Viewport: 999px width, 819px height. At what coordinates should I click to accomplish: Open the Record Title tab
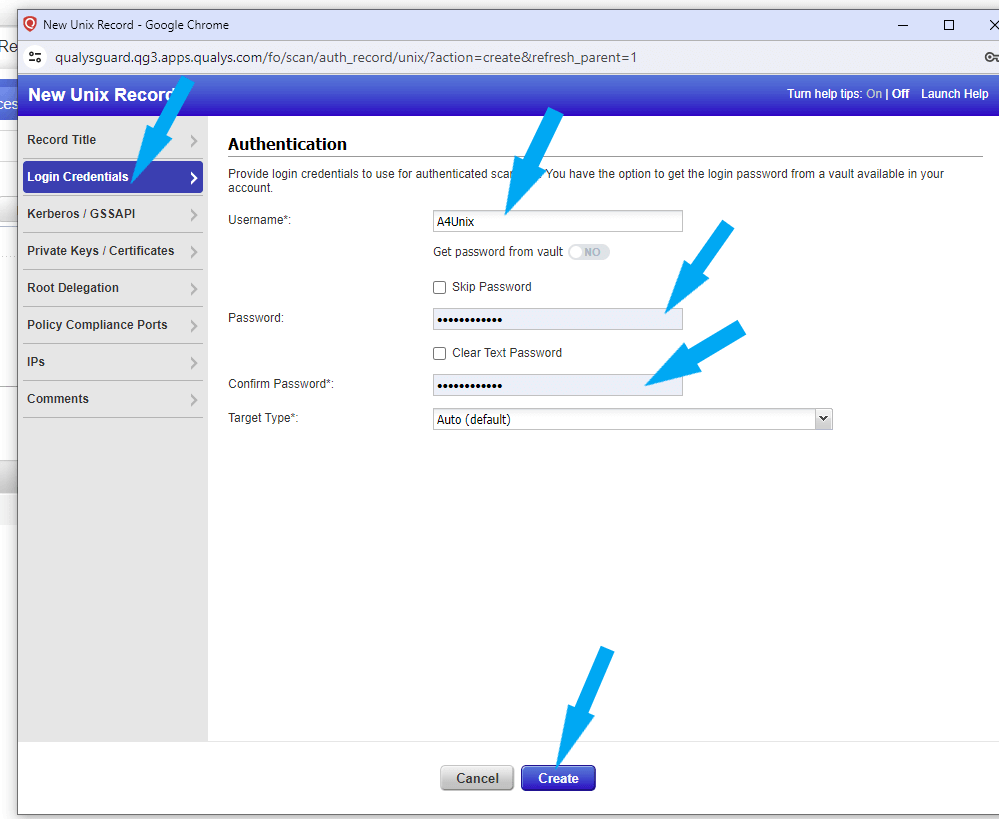(x=113, y=140)
